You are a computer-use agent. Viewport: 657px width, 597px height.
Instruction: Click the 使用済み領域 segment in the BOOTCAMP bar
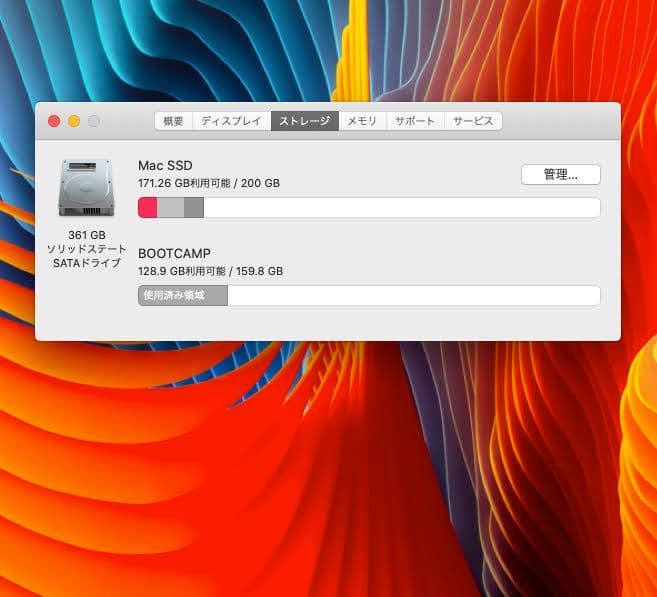(x=183, y=295)
